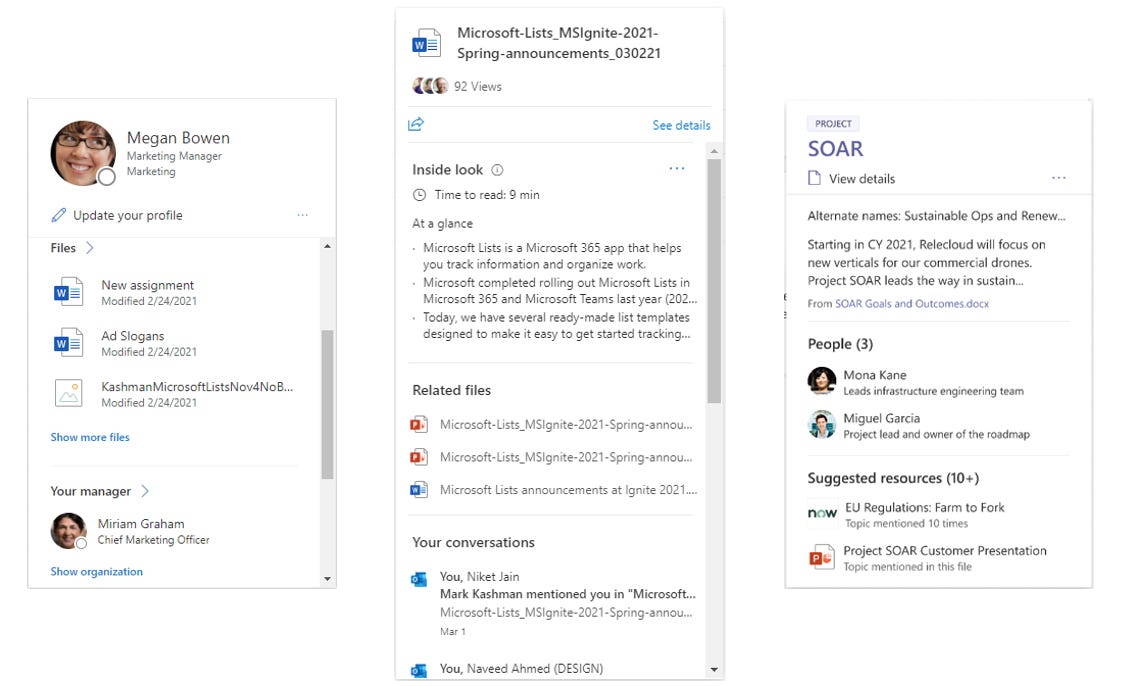Open Miriam Graham's name in the manager section
The image size is (1121, 686).
point(141,524)
